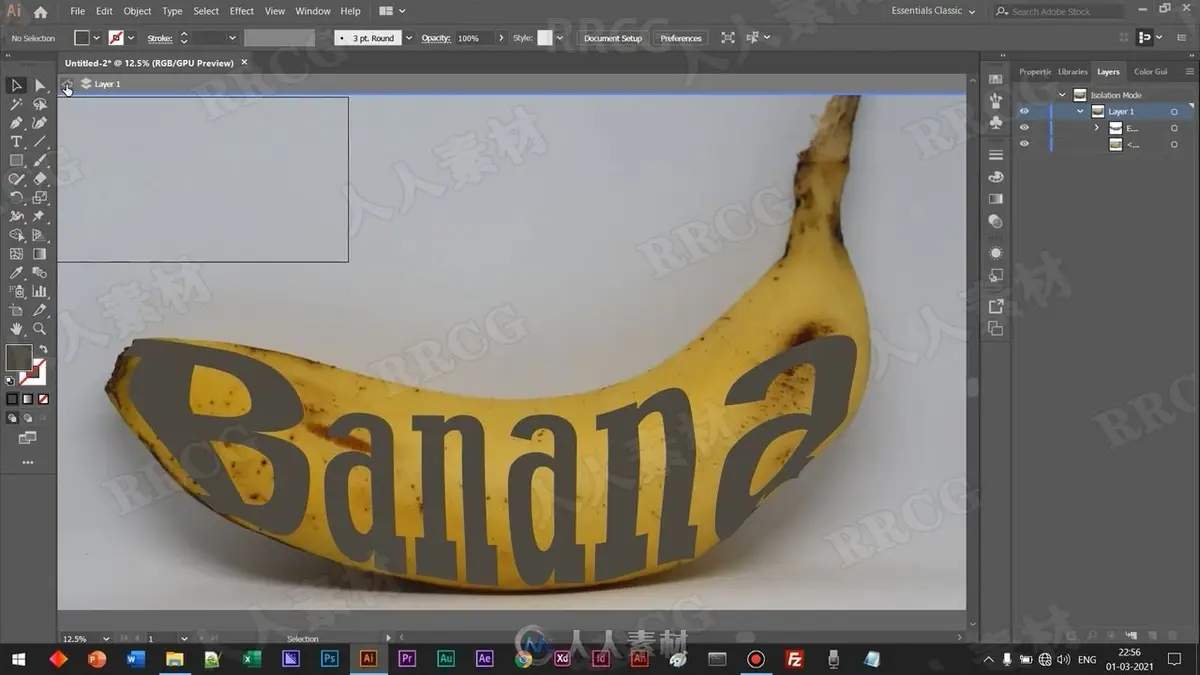Hide Layer 1 using its eye icon
The image size is (1200, 675).
click(1024, 112)
